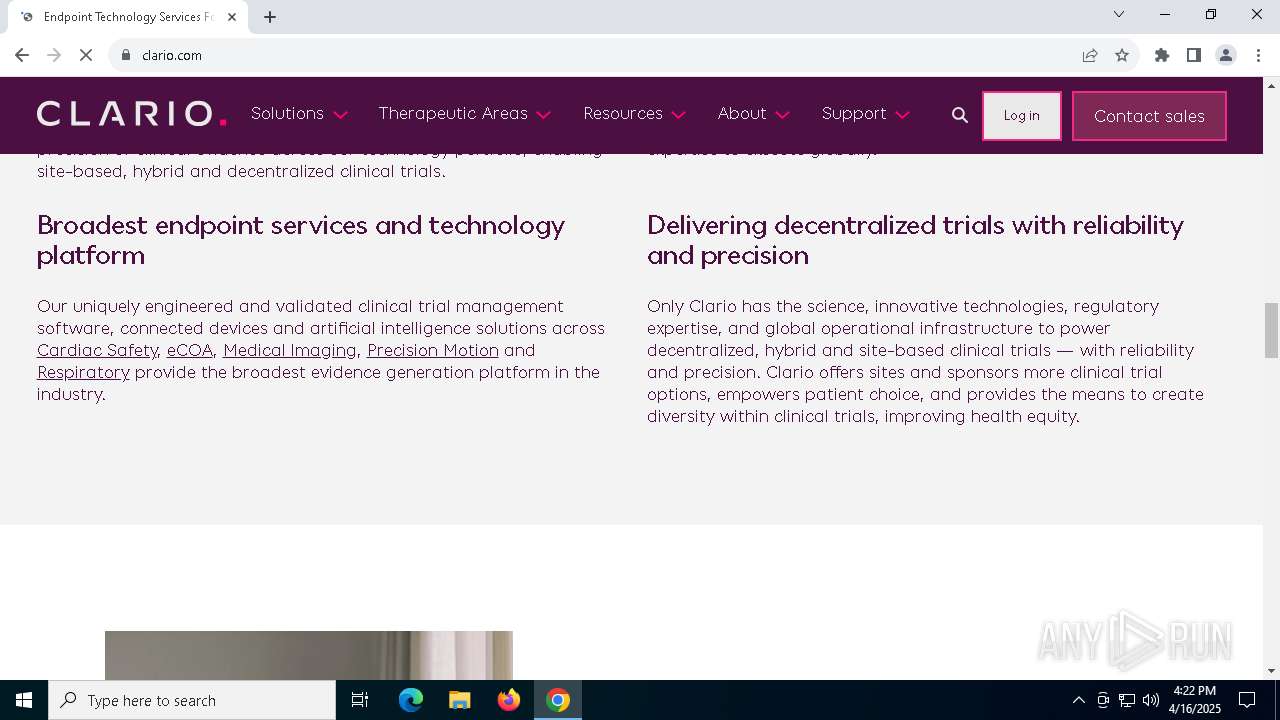Screen dimensions: 1280x720
Task: Open the Cardiac Safety link
Action: point(97,351)
